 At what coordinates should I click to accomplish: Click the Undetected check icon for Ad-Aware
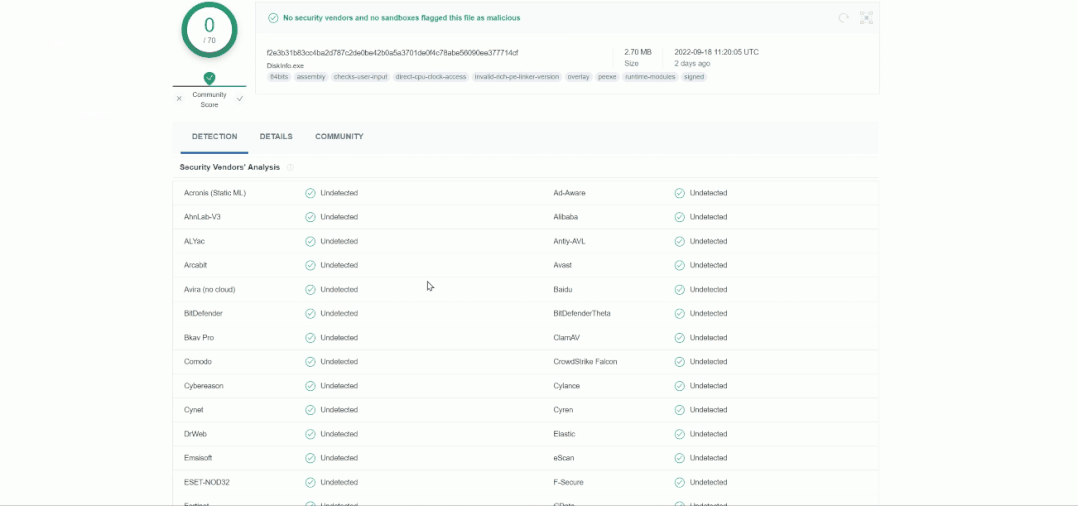coord(679,193)
